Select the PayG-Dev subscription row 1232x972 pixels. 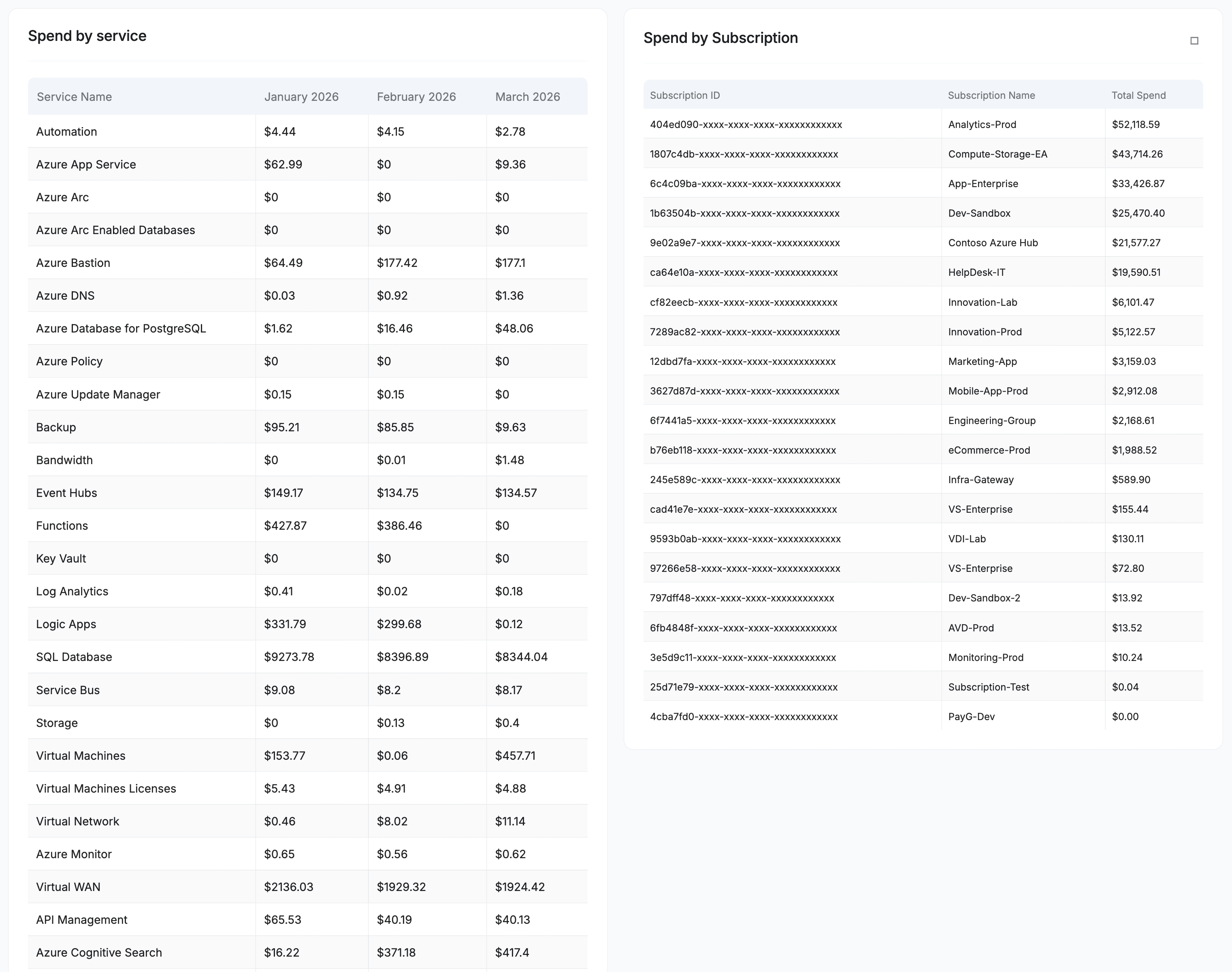pos(922,716)
